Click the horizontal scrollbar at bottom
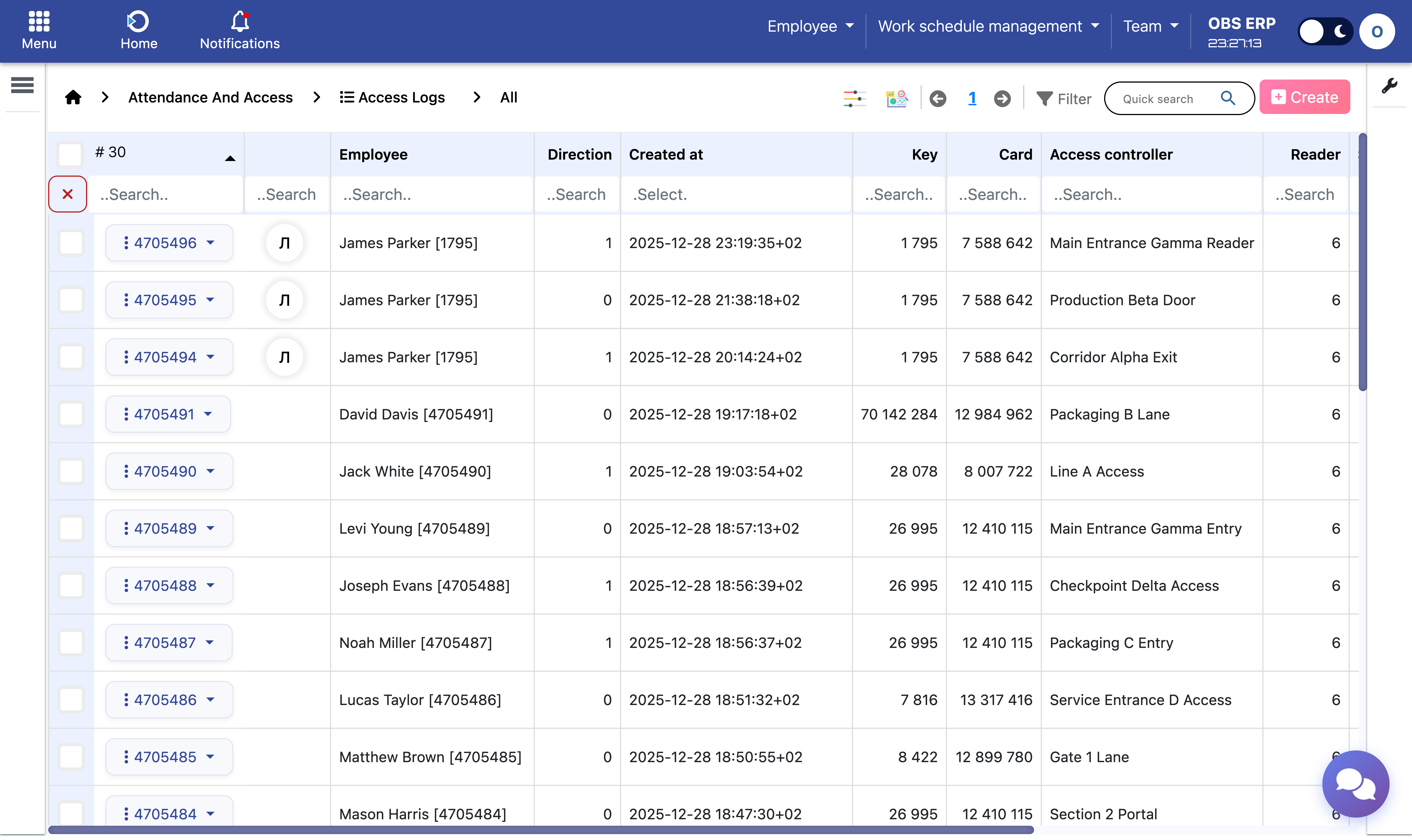This screenshot has width=1412, height=840. point(541,830)
